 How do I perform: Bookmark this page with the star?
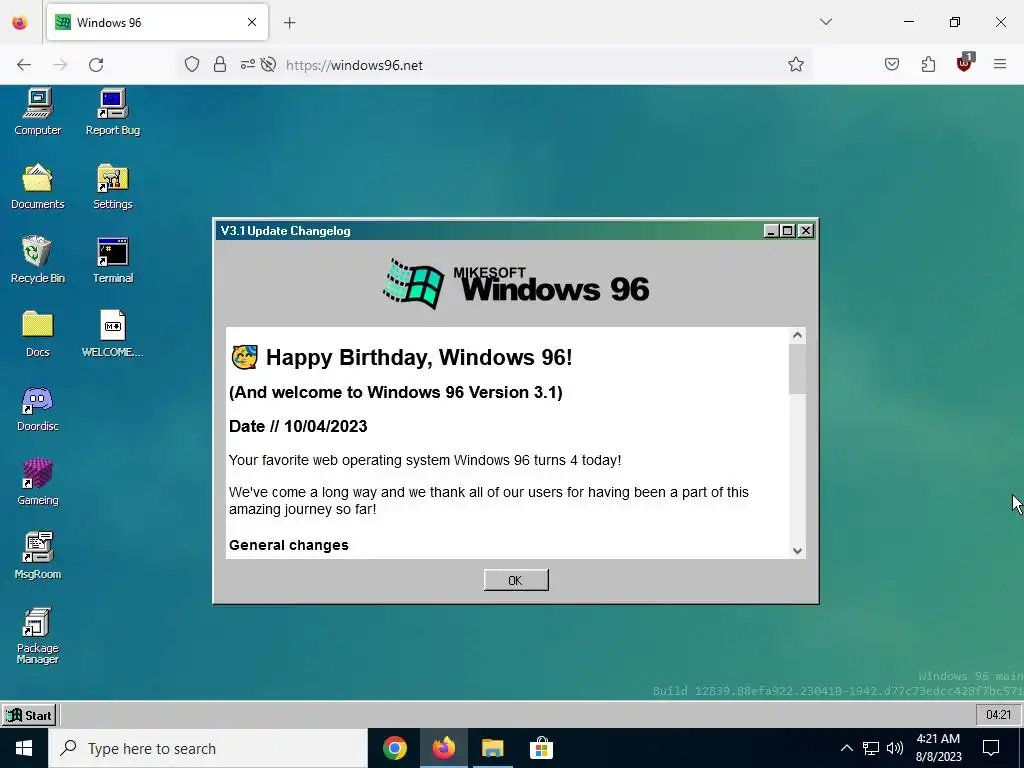pos(795,65)
